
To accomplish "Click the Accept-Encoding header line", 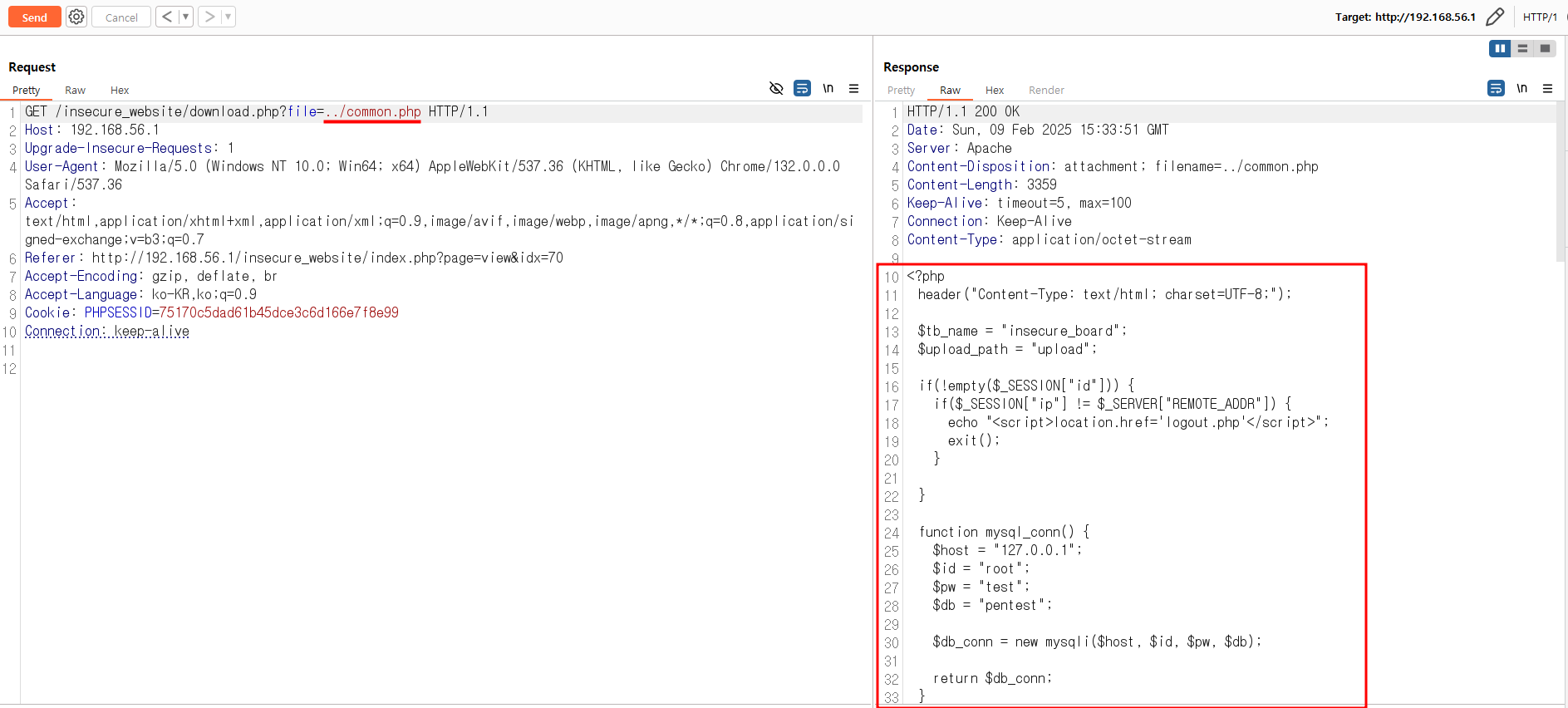I will coord(151,276).
